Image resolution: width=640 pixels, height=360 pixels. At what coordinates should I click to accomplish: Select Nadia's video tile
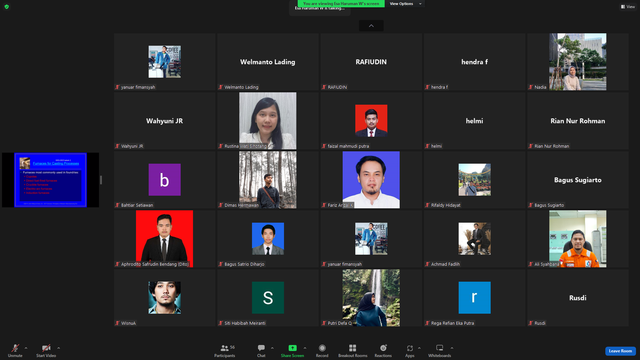(578, 62)
